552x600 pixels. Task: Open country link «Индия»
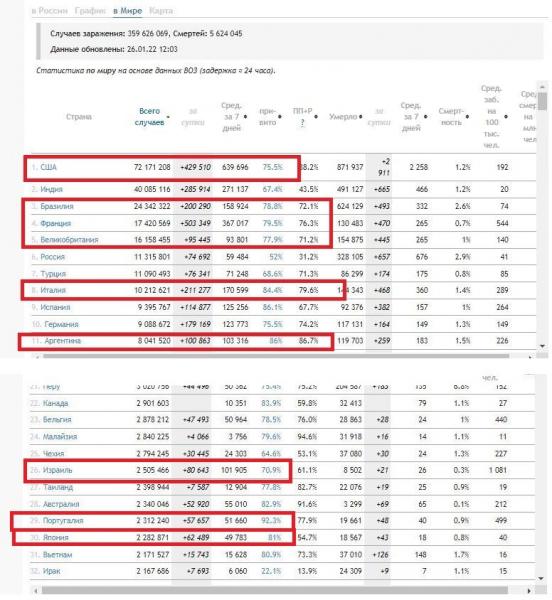(51, 189)
